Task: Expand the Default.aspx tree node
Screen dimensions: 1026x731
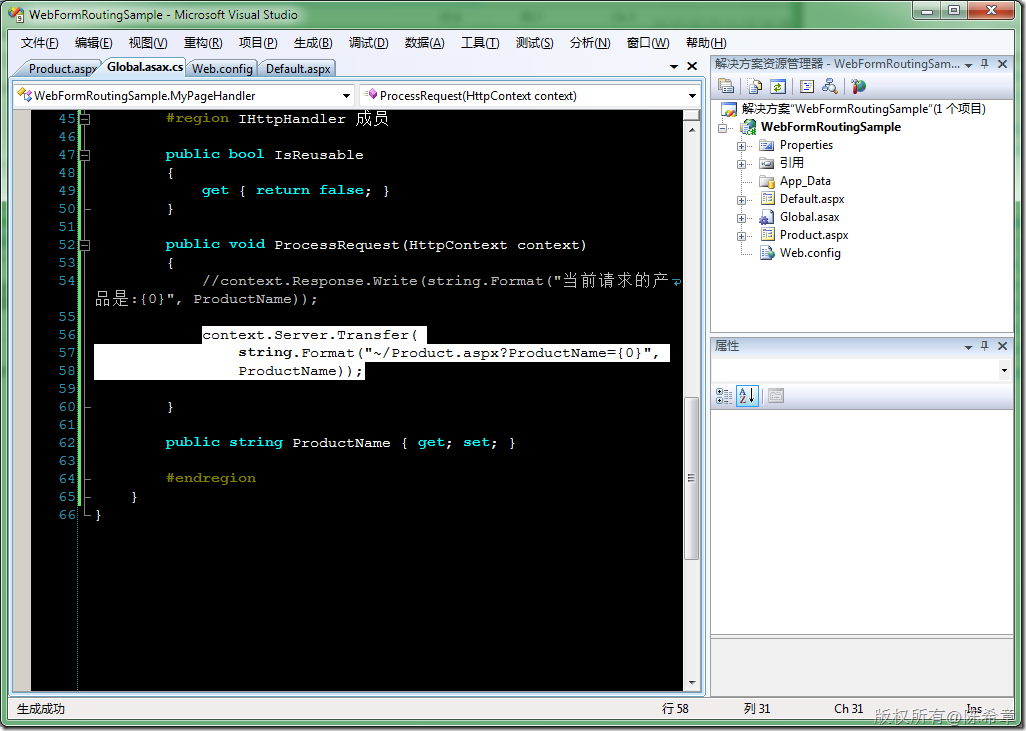Action: 741,200
